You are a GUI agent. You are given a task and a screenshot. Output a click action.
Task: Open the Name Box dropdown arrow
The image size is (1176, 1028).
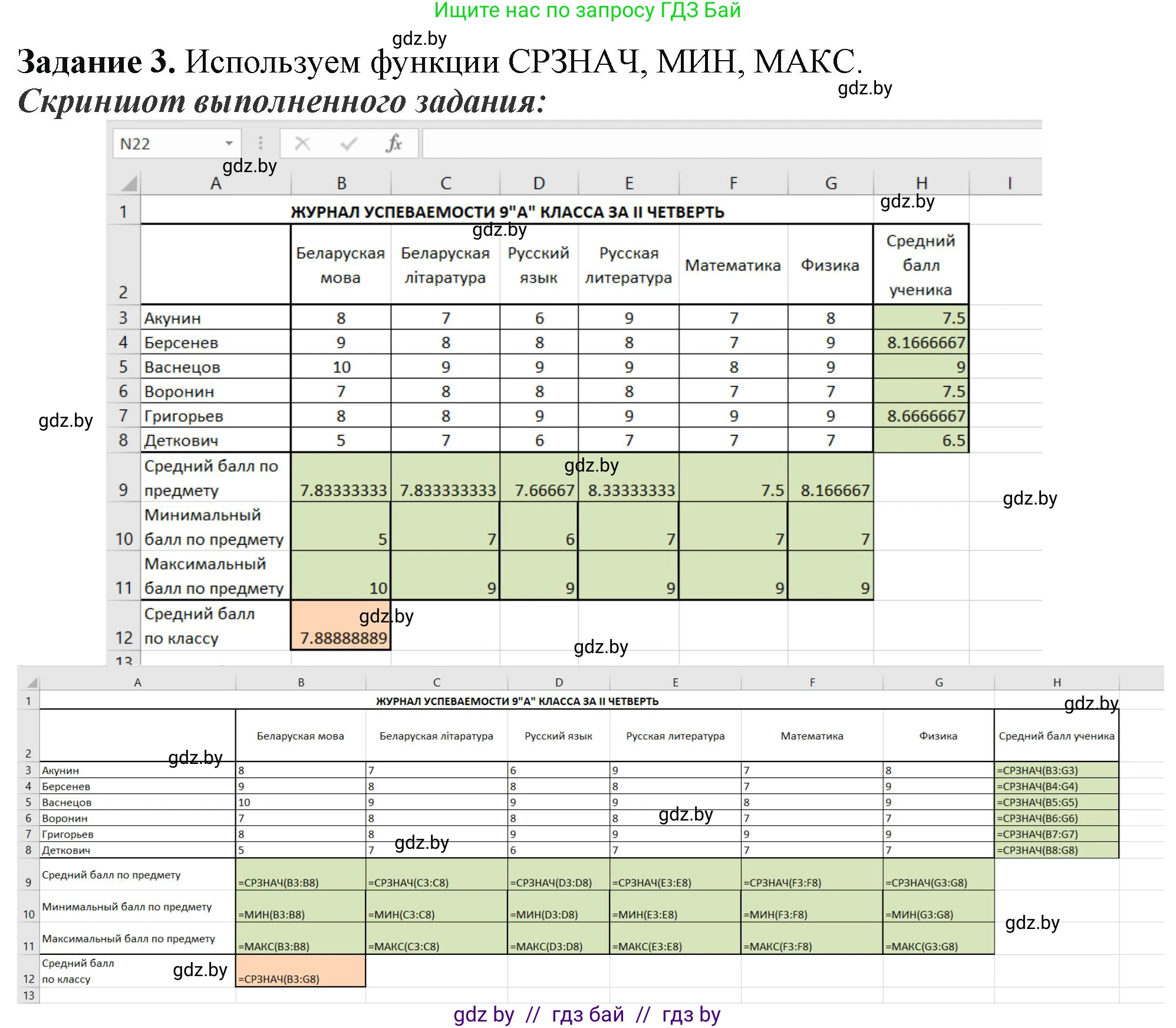coord(229,143)
